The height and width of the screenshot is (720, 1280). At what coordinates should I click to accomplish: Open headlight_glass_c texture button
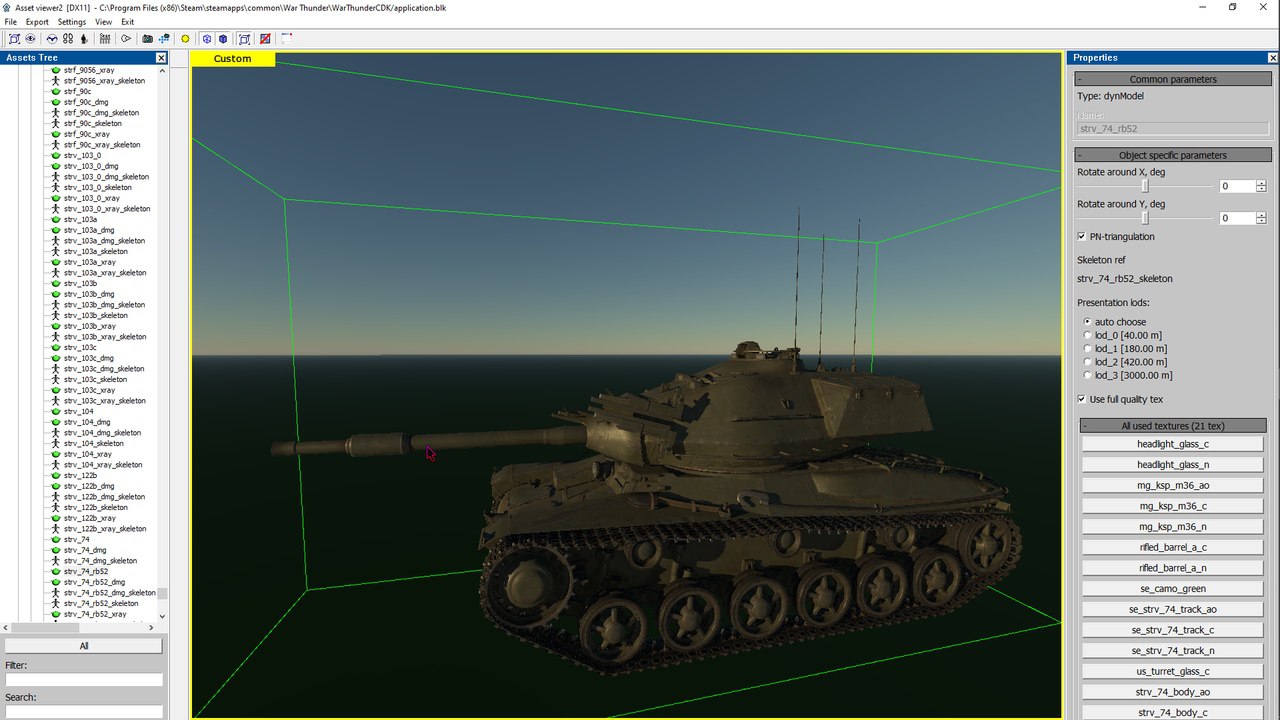coord(1173,444)
